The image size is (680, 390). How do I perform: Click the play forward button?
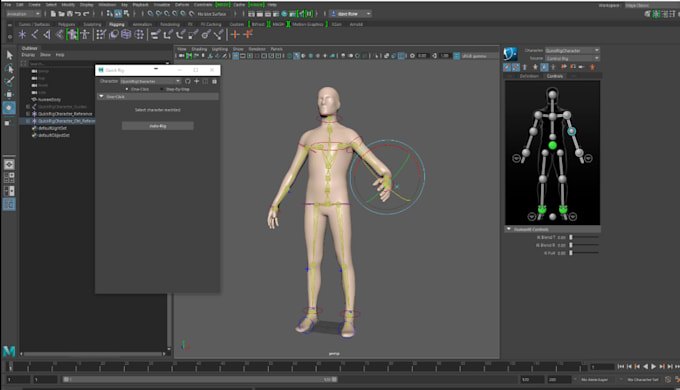[654, 367]
